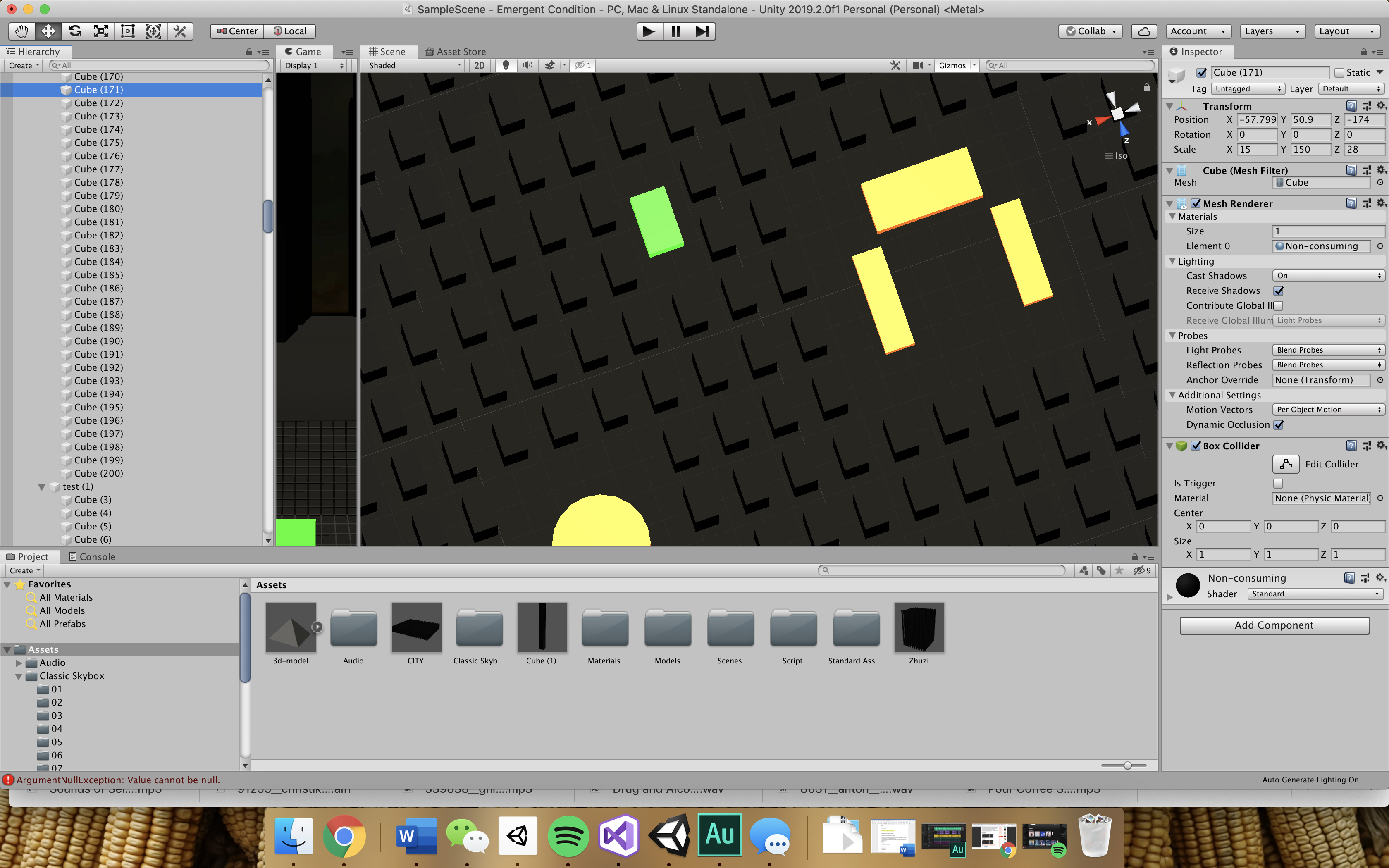Toggle Local handle rotation button

290,31
